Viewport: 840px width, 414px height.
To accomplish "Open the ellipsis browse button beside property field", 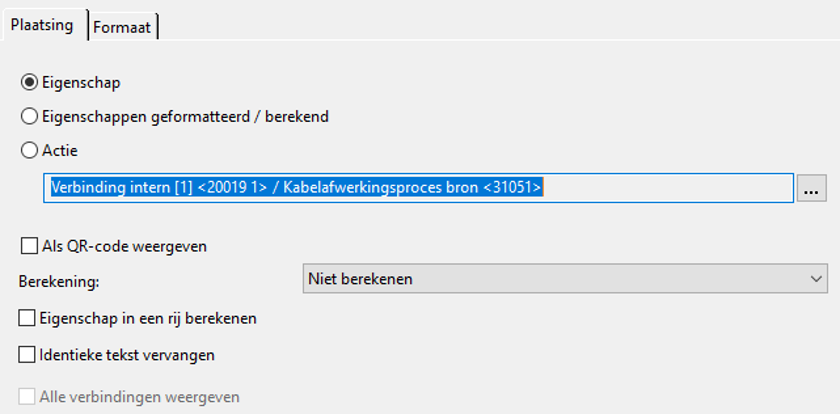I will click(812, 187).
